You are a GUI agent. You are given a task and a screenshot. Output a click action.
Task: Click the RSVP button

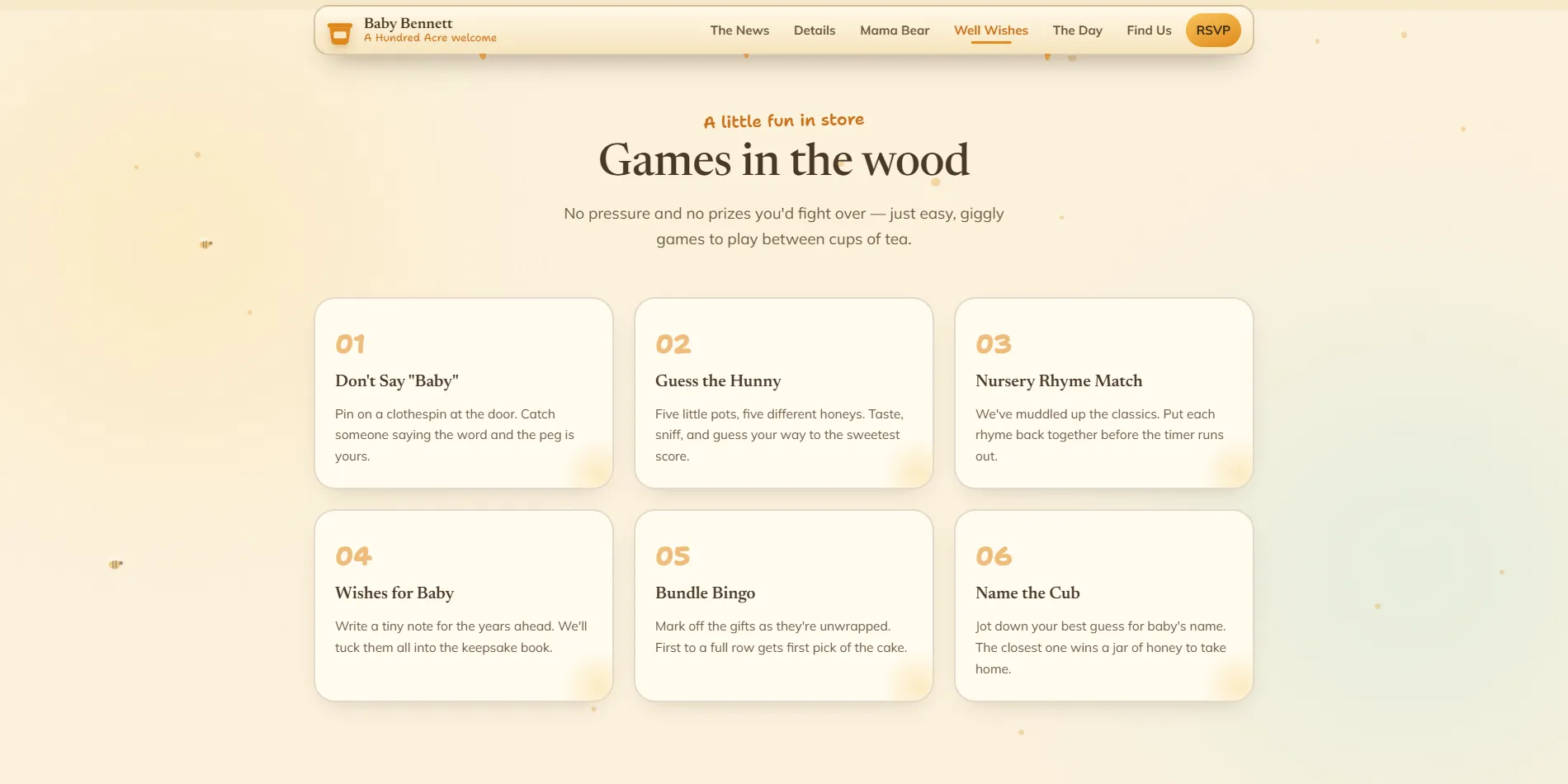click(x=1213, y=31)
